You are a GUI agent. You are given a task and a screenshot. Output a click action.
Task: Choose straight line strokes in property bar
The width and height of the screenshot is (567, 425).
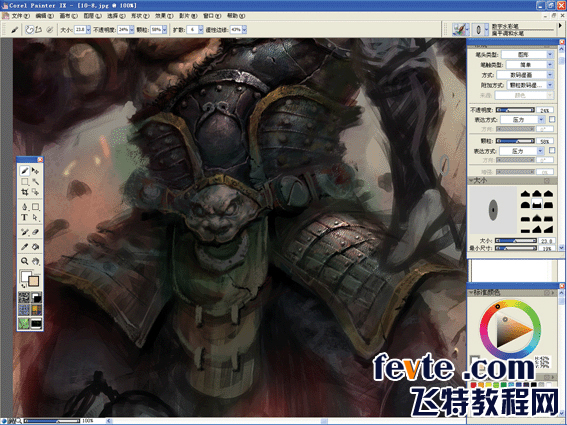[38, 30]
